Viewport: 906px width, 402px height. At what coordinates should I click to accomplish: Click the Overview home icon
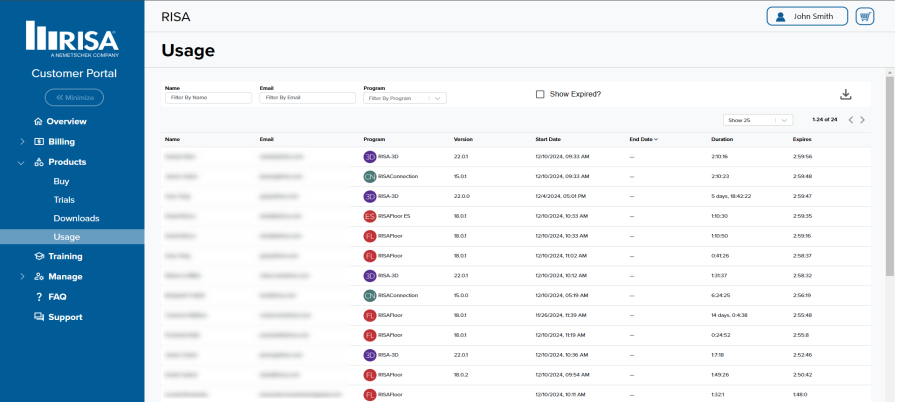[x=39, y=121]
